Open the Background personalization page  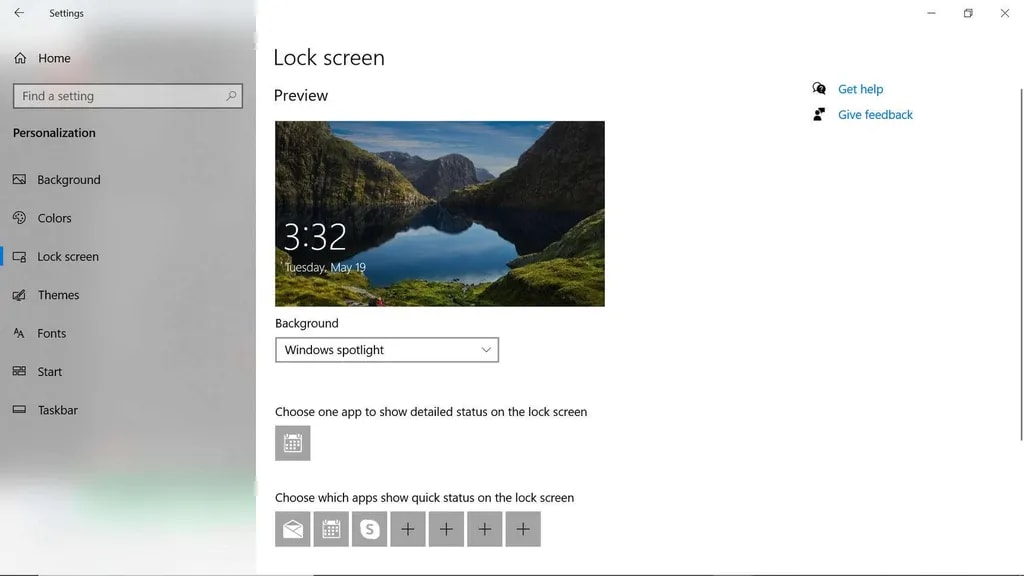pyautogui.click(x=68, y=180)
